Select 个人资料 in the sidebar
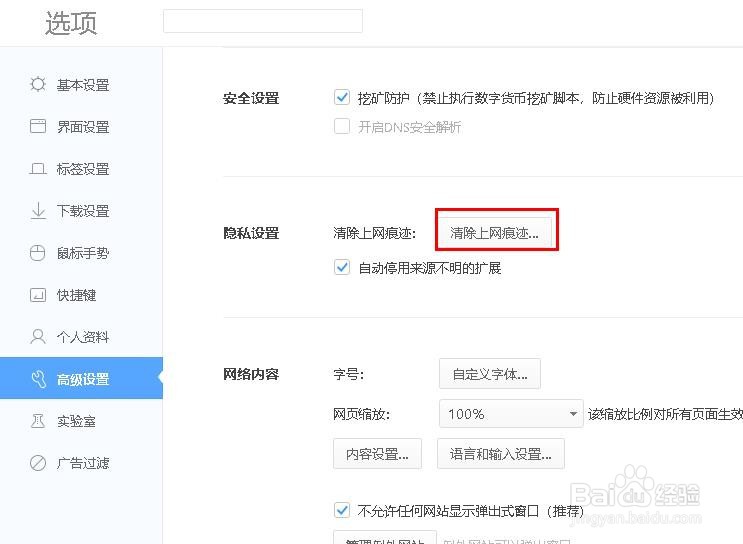Screen dimensions: 743x544 coord(82,336)
